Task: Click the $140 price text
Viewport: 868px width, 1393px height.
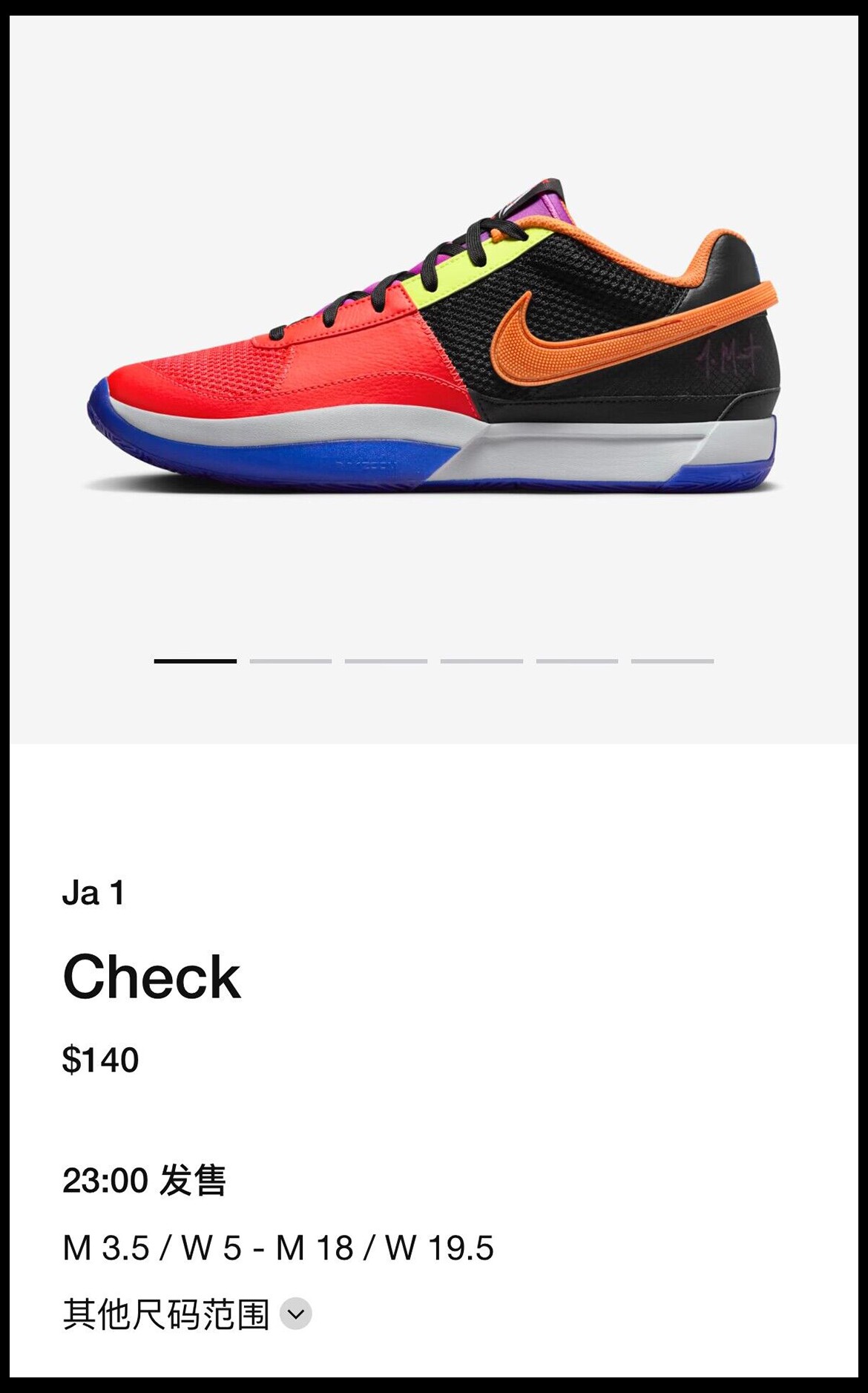Action: 100,1060
